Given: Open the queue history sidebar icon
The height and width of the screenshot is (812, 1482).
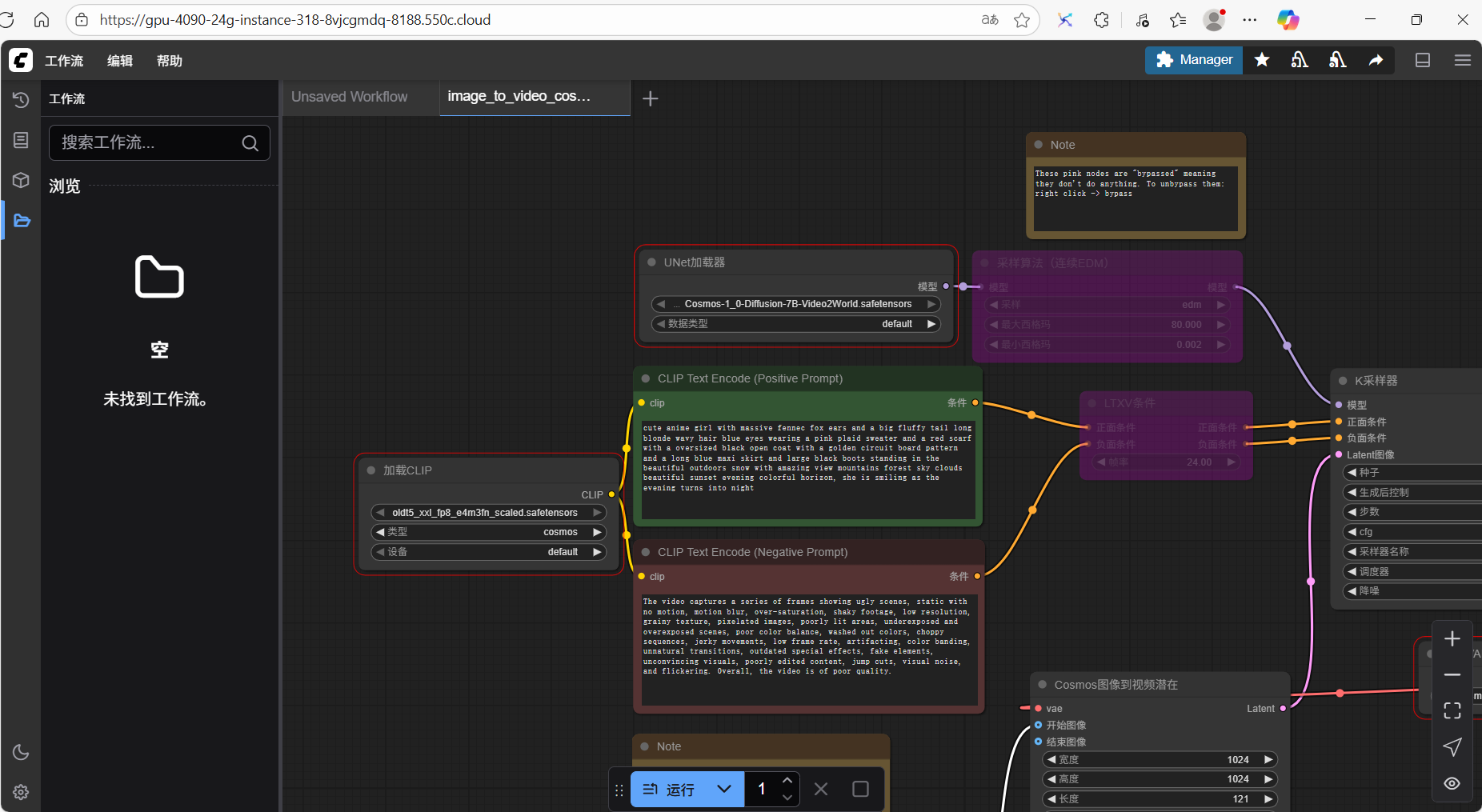Looking at the screenshot, I should click(x=21, y=100).
